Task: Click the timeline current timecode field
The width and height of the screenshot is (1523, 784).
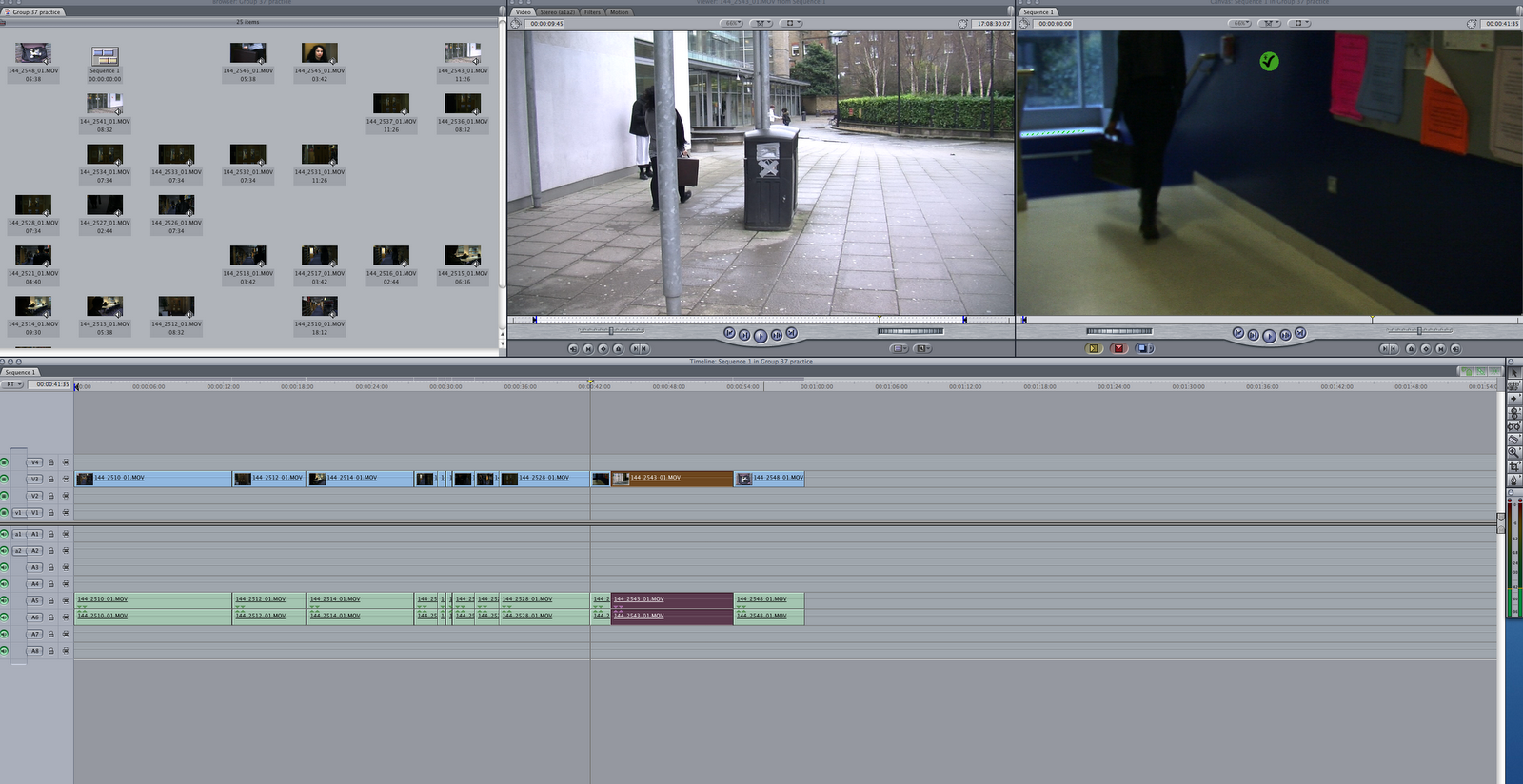Action: (x=51, y=384)
